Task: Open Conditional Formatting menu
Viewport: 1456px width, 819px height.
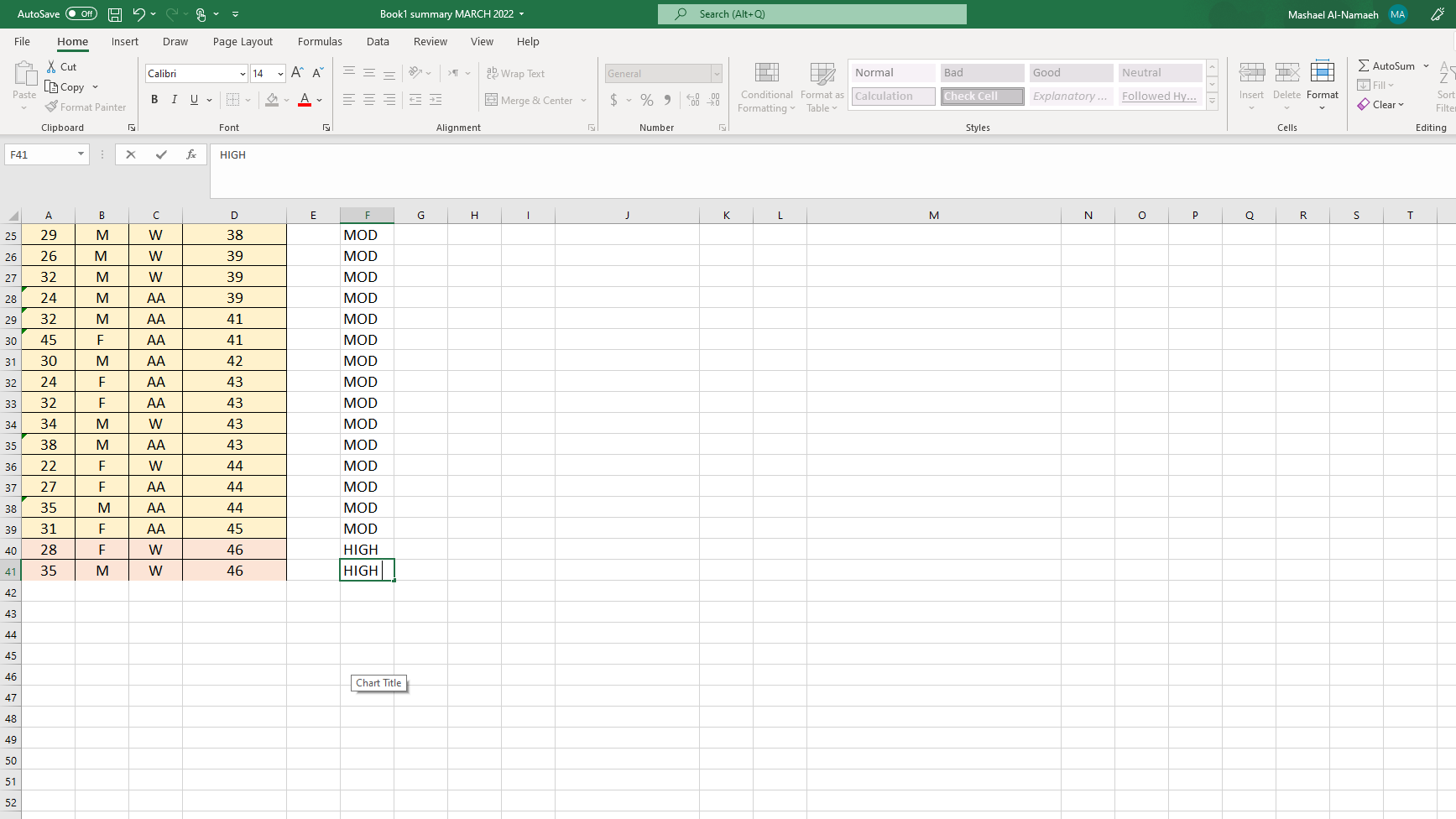Action: (766, 88)
